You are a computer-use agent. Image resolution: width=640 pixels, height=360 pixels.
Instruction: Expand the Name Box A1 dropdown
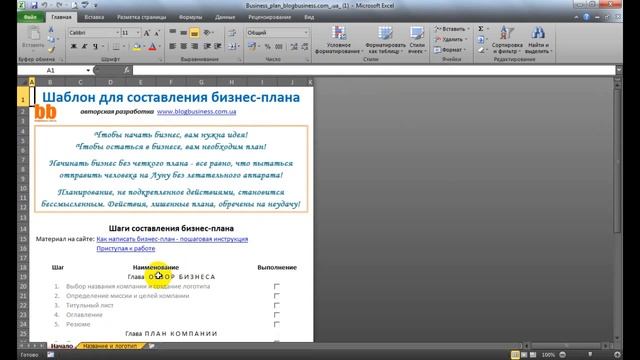point(88,70)
